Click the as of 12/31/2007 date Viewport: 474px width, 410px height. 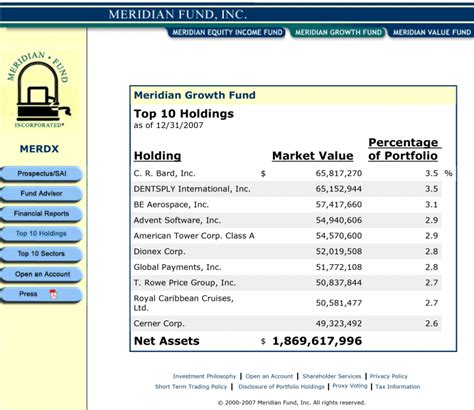[x=168, y=125]
